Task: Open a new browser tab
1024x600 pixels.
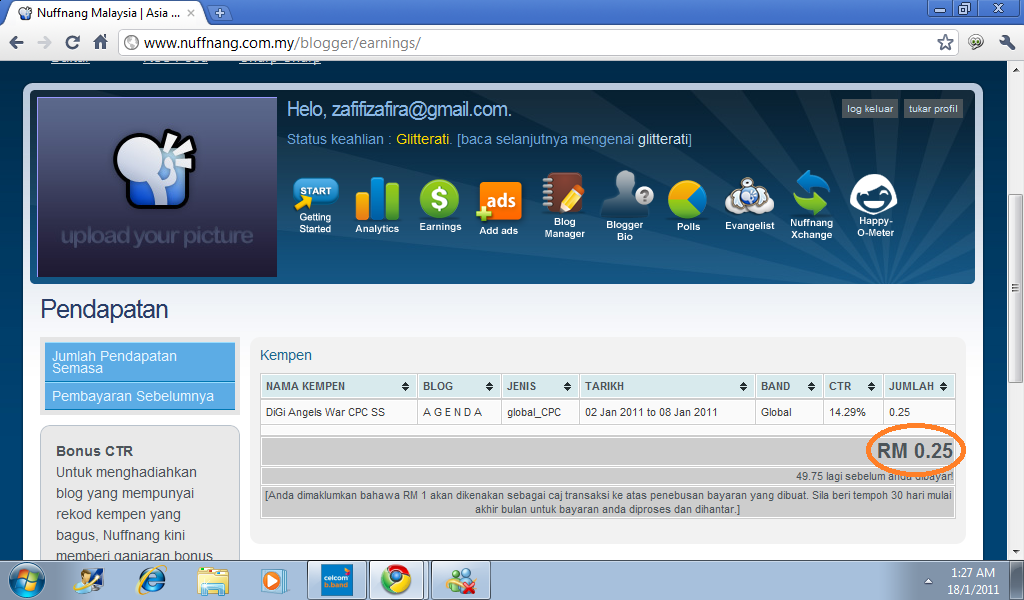Action: click(220, 13)
